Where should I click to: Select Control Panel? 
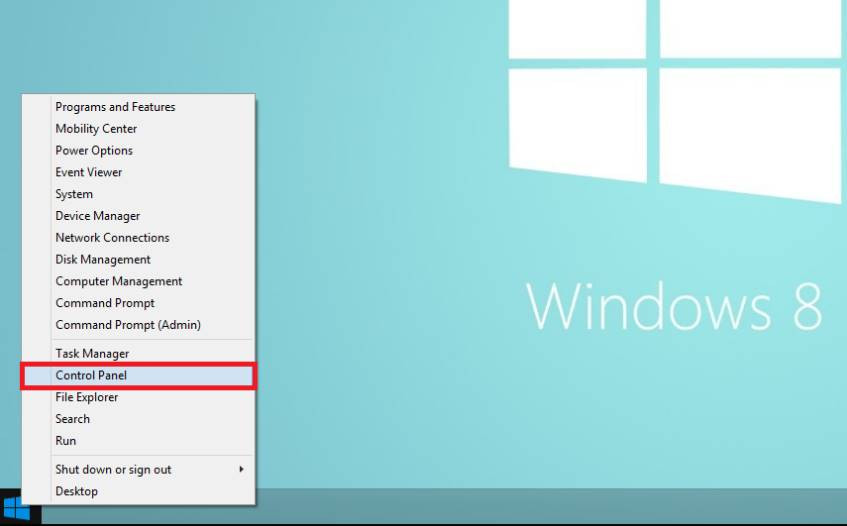[x=138, y=375]
